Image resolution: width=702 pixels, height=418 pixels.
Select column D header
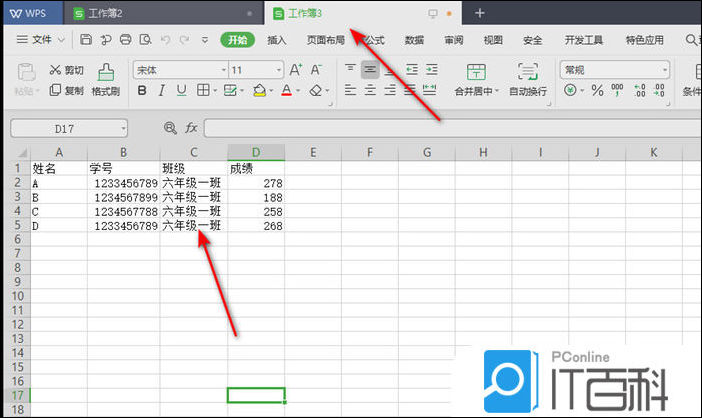tap(256, 152)
